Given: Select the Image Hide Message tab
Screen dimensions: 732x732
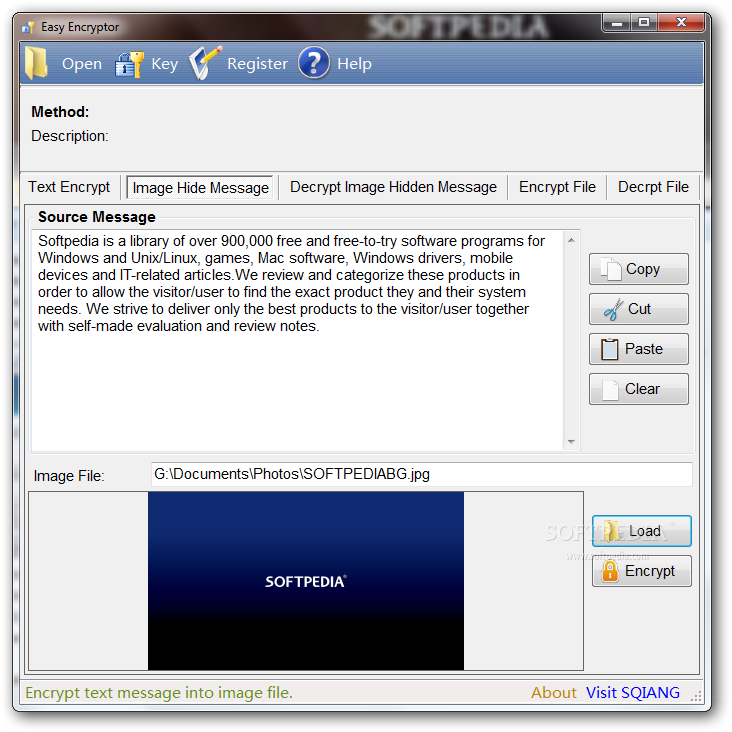Looking at the screenshot, I should pyautogui.click(x=200, y=188).
